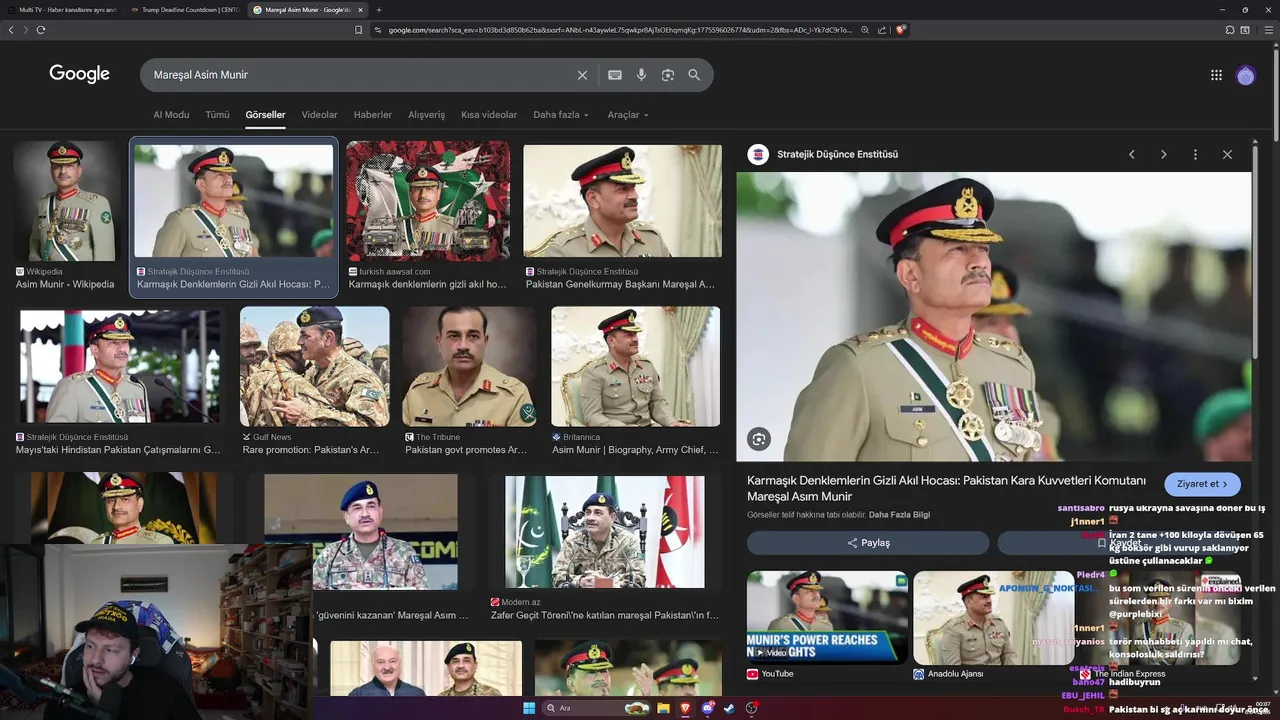Image resolution: width=1280 pixels, height=720 pixels.
Task: Show next image in preview panel
Action: [x=1163, y=154]
